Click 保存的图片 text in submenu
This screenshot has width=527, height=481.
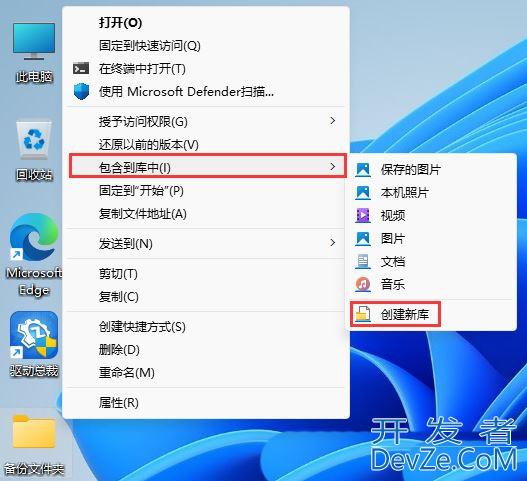tap(410, 169)
